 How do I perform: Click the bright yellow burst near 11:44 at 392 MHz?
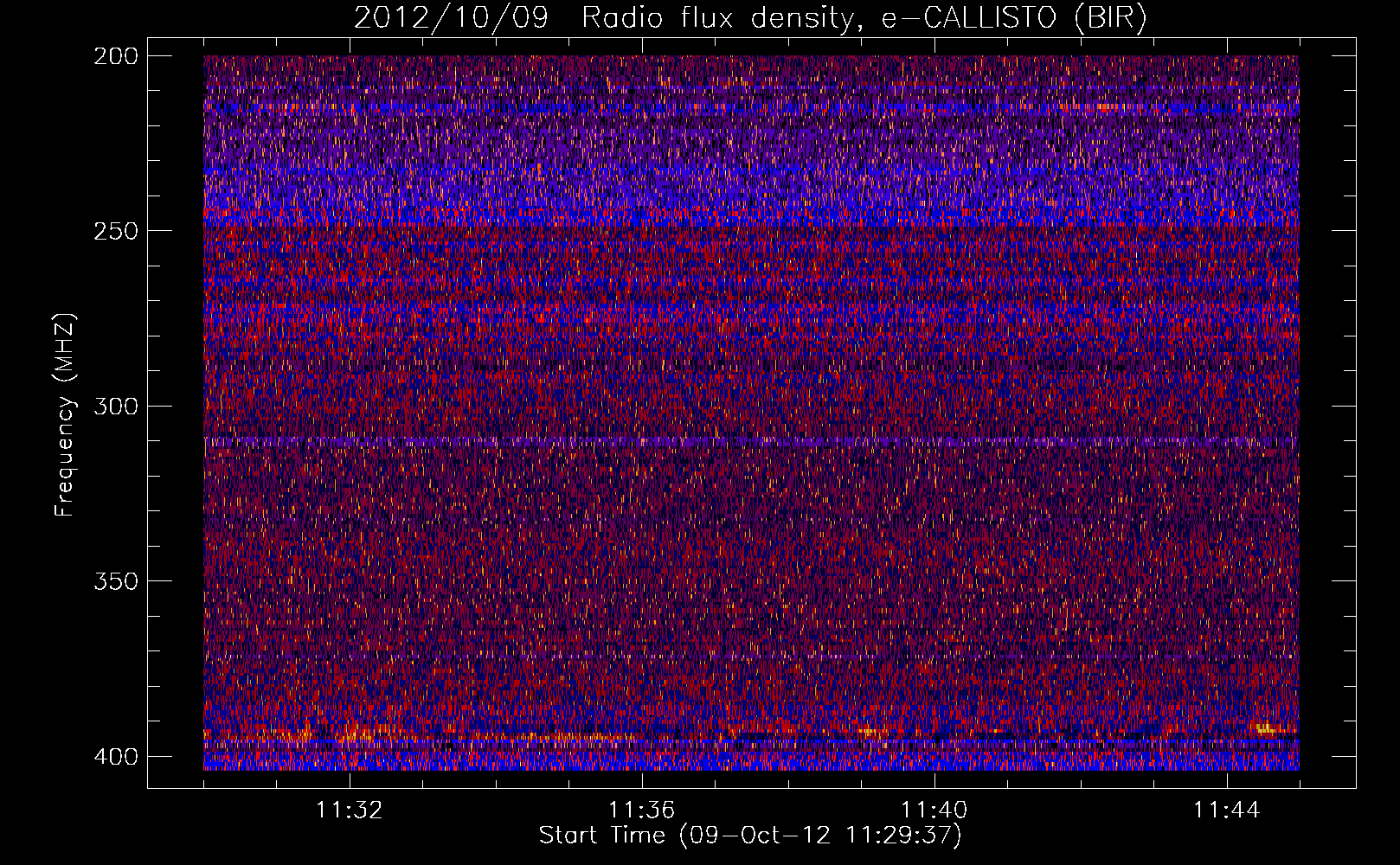point(1265,727)
